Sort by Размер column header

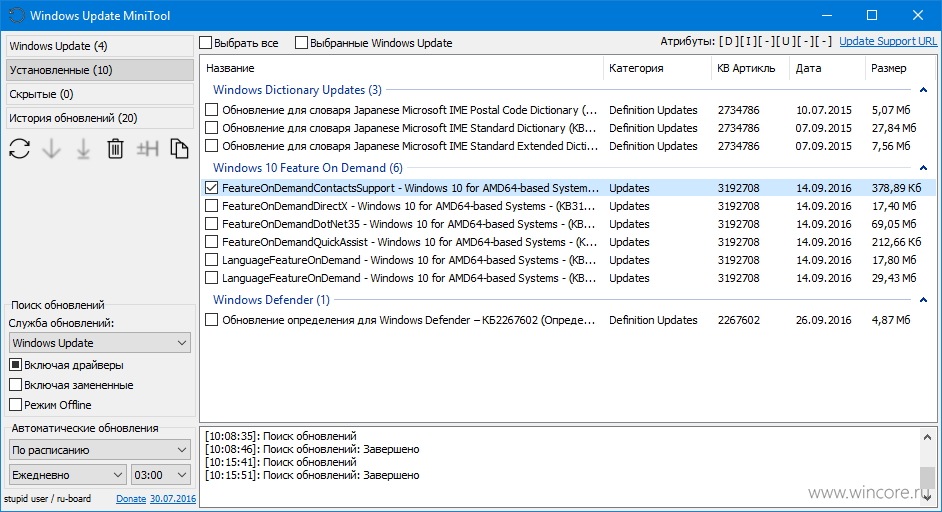901,69
